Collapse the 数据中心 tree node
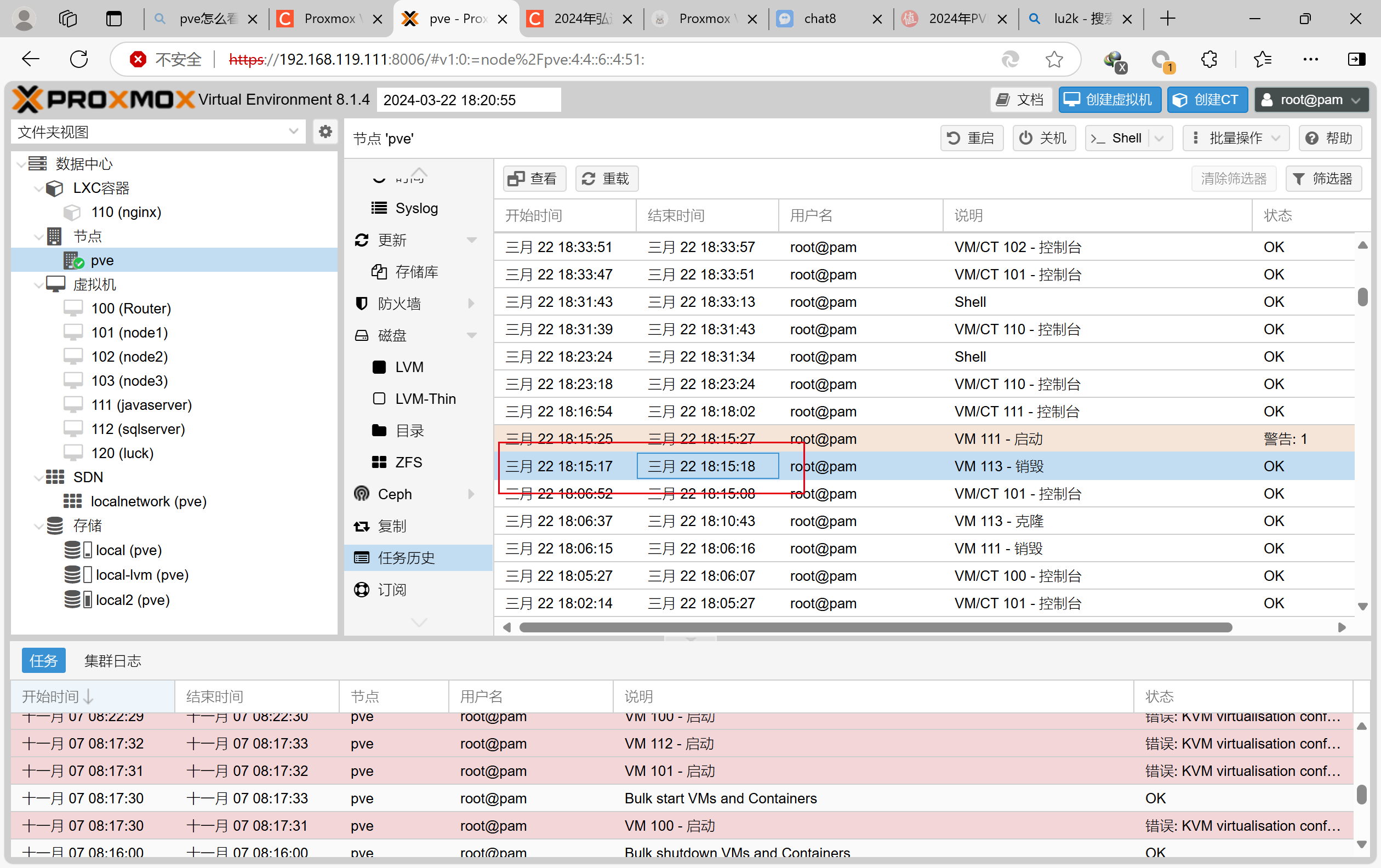Viewport: 1381px width, 868px height. pos(21,164)
